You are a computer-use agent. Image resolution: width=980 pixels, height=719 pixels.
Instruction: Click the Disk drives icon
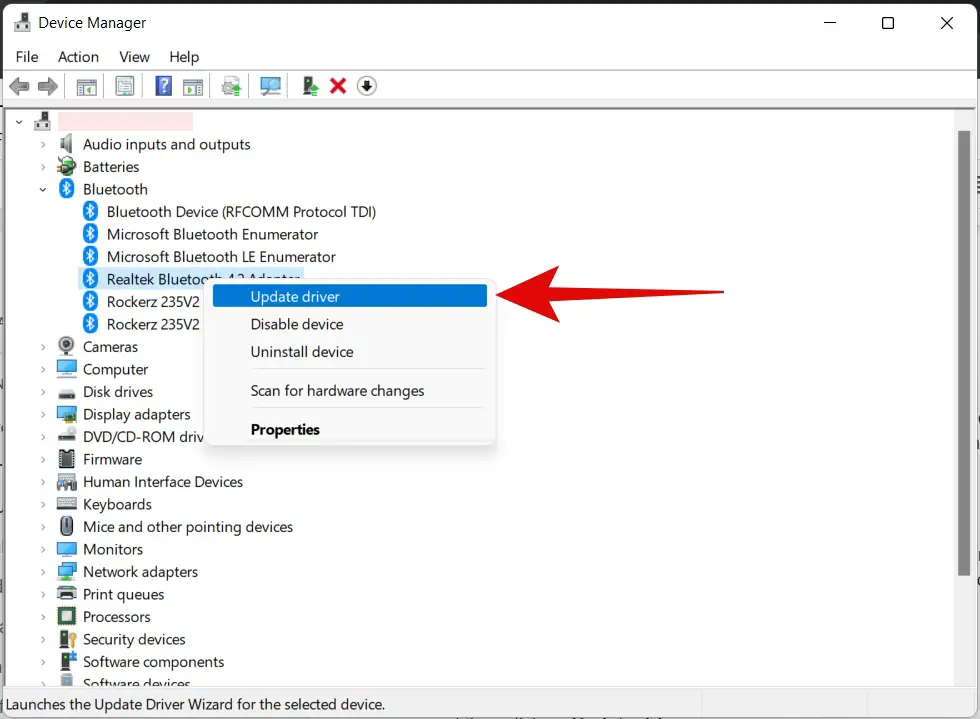pos(66,393)
